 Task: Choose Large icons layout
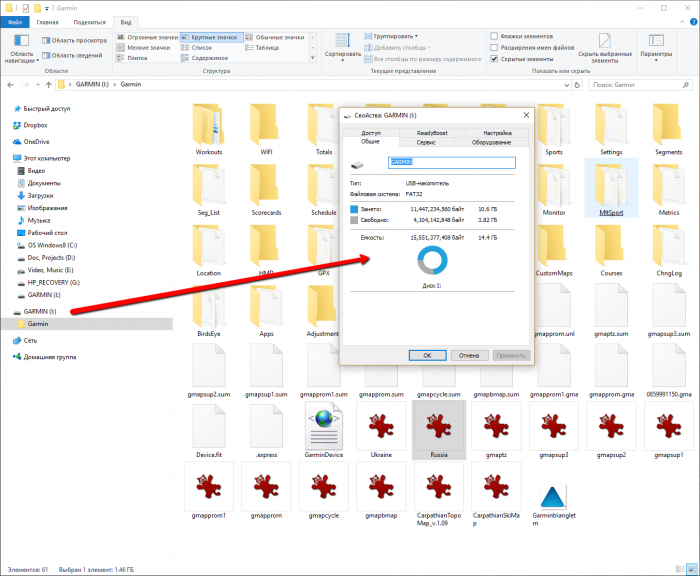[212, 37]
